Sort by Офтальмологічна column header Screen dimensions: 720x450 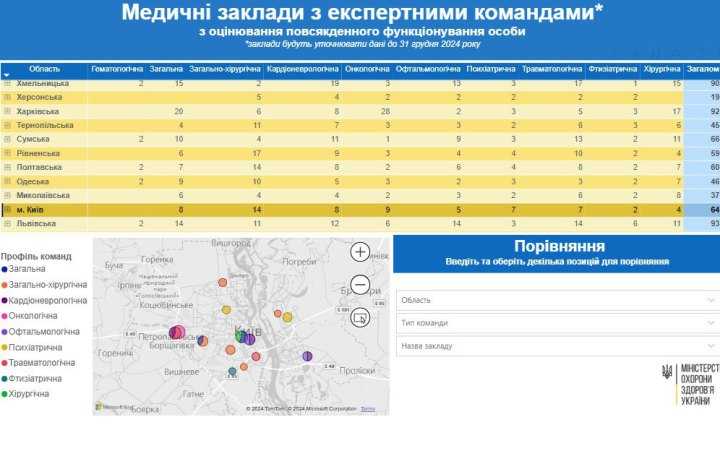[428, 69]
